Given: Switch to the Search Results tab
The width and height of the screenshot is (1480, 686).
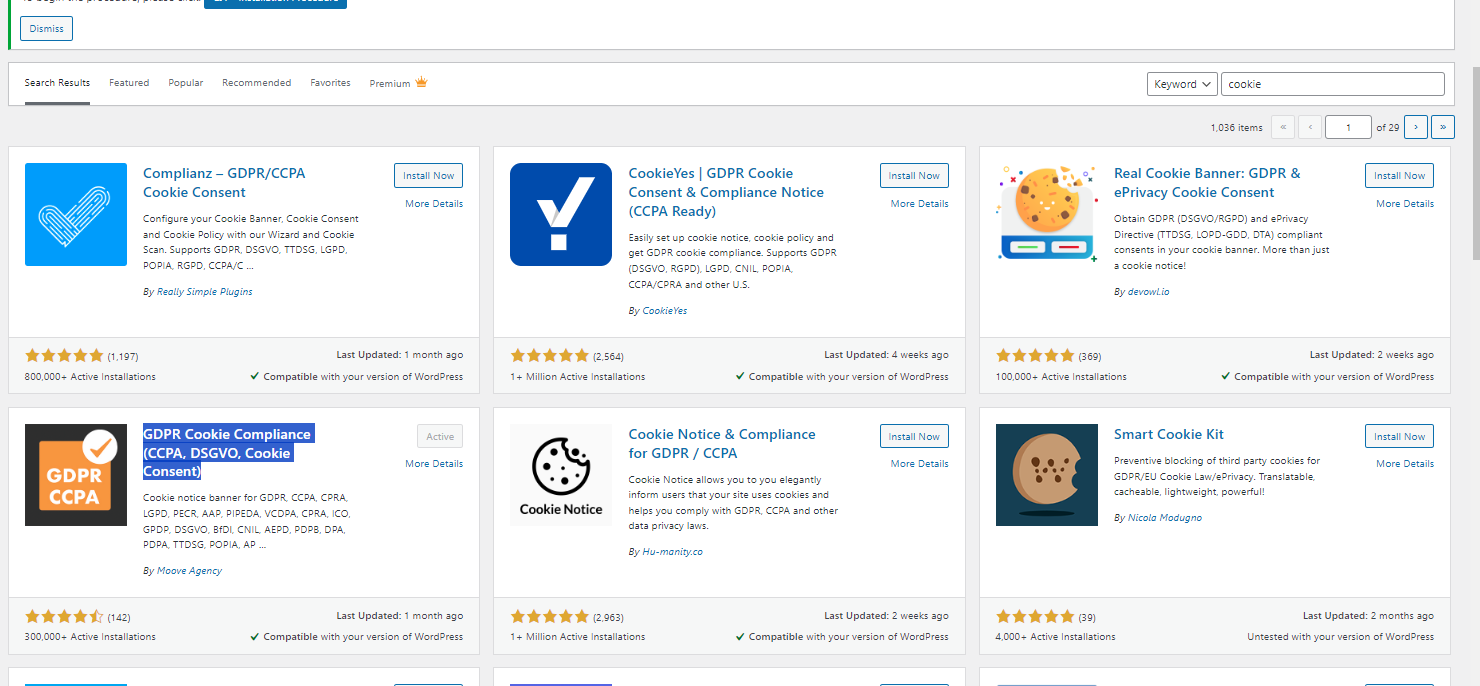Looking at the screenshot, I should tap(57, 83).
